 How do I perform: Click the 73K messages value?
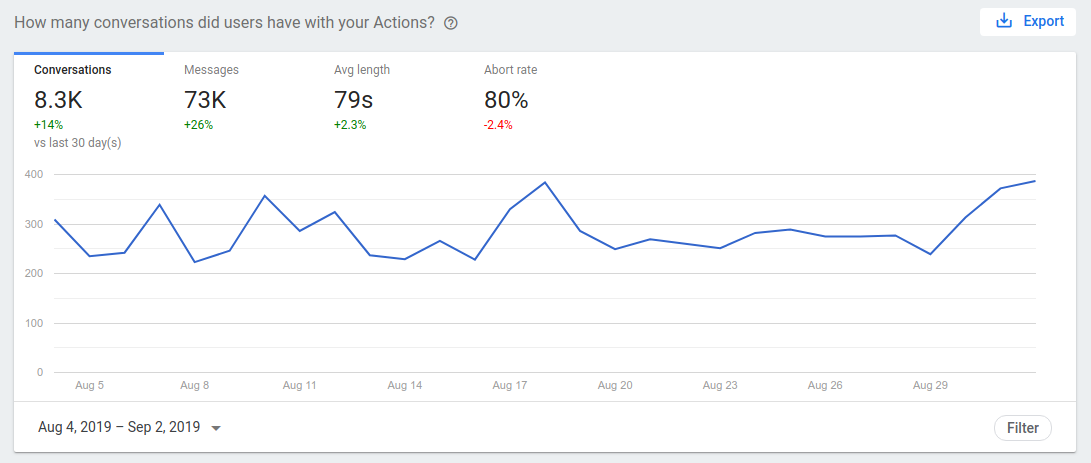pyautogui.click(x=205, y=100)
